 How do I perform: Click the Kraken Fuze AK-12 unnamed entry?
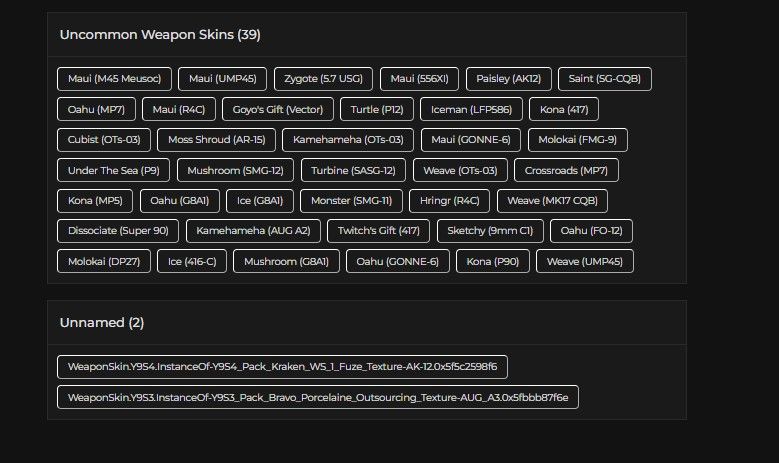[282, 367]
